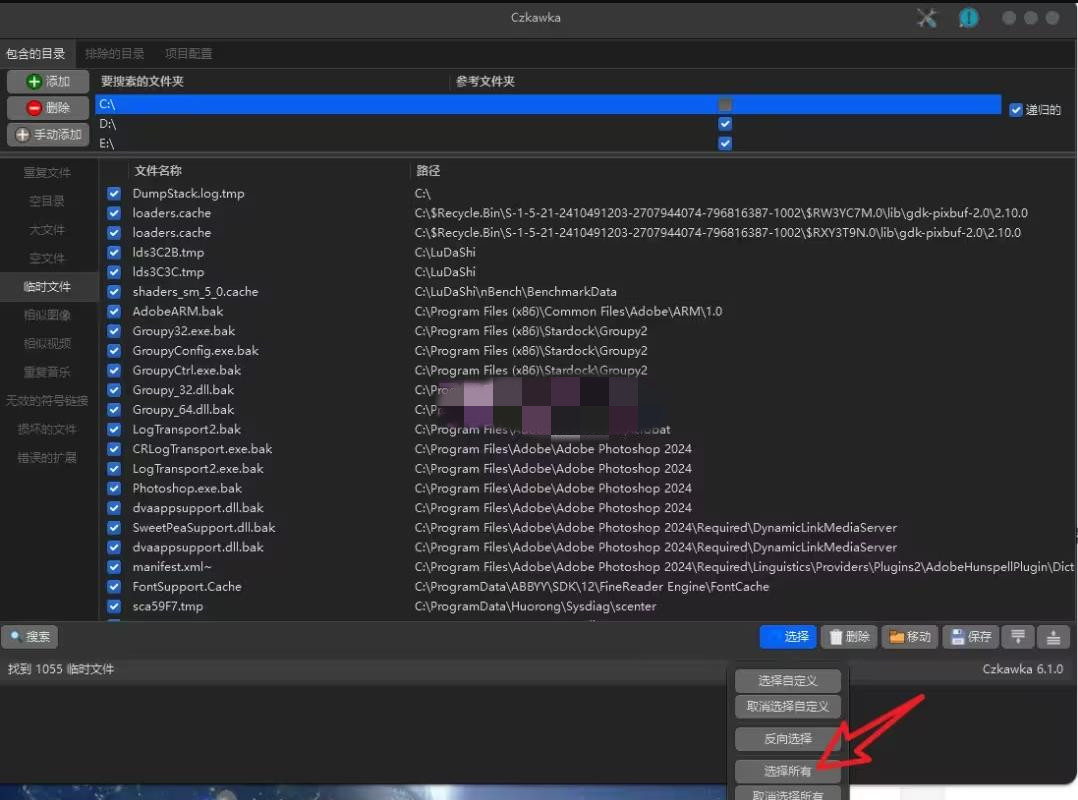Toggle the 递归的 recursive checkbox
Screen dimensions: 1078x800
1016,110
